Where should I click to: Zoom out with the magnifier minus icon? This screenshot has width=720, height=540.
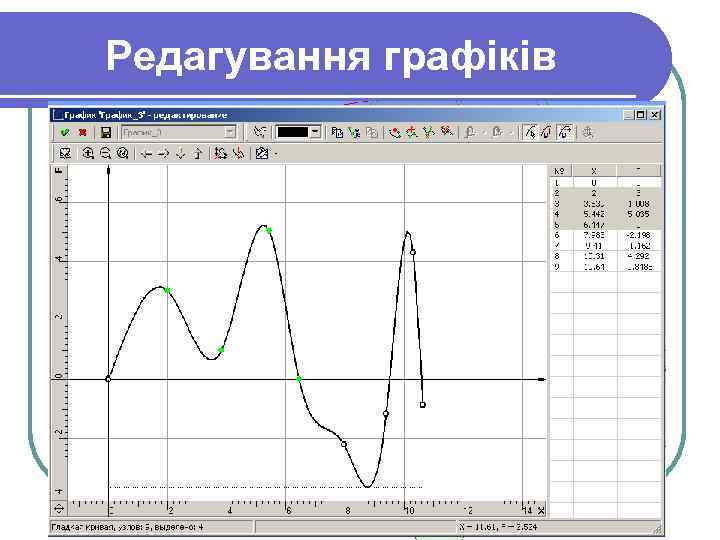[105, 153]
